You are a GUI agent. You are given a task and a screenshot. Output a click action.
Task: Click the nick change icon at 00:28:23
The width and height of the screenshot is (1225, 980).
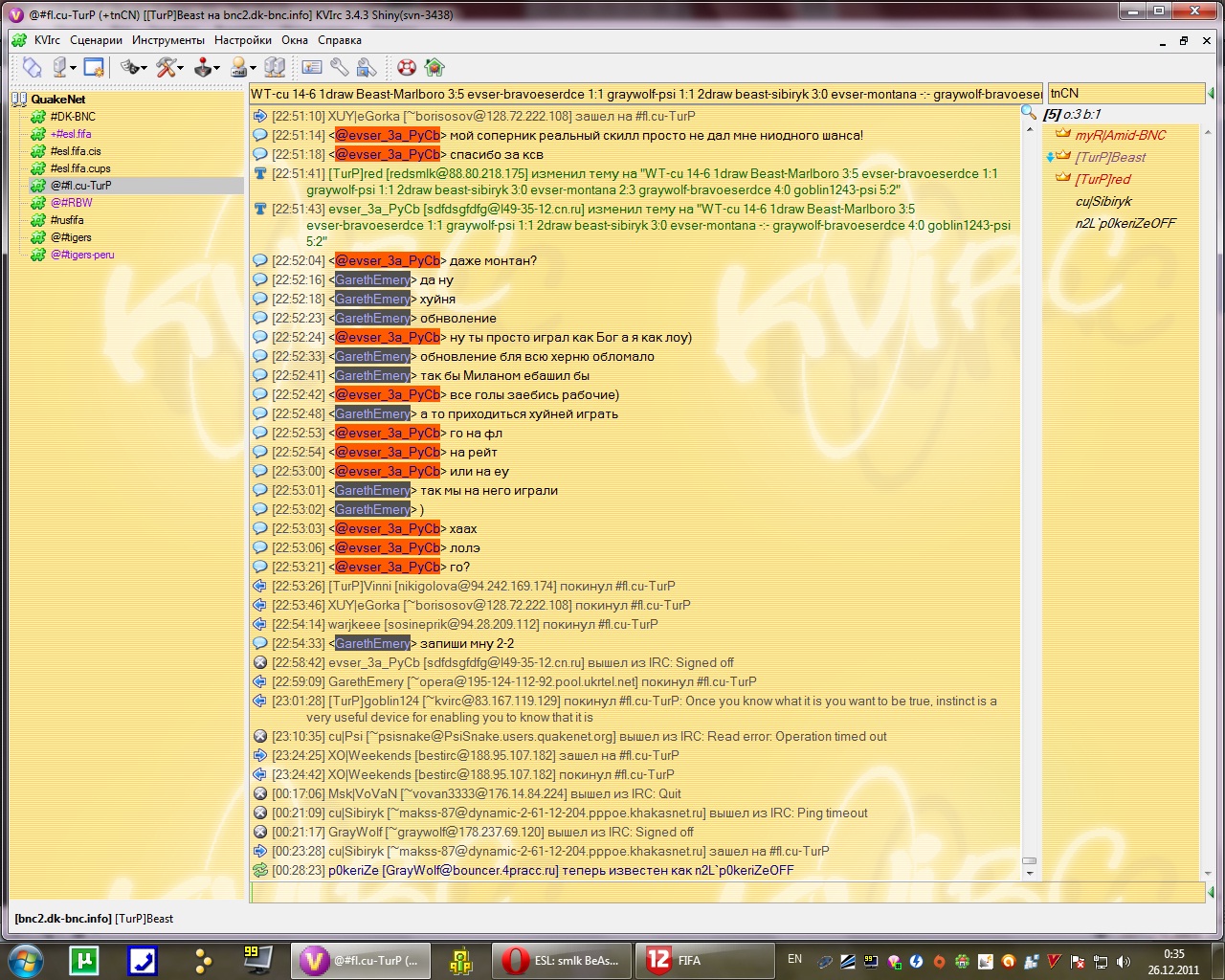coord(259,870)
